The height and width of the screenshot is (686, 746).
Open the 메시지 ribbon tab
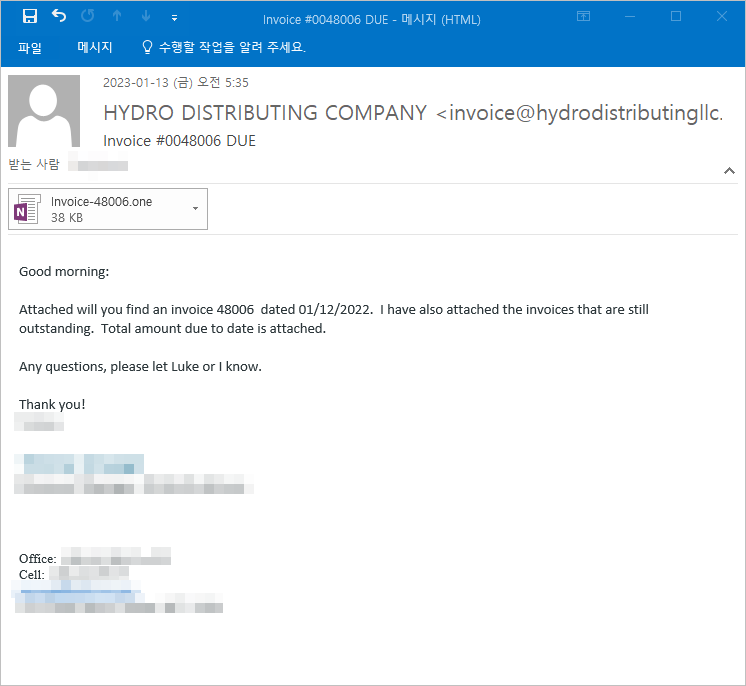click(95, 47)
